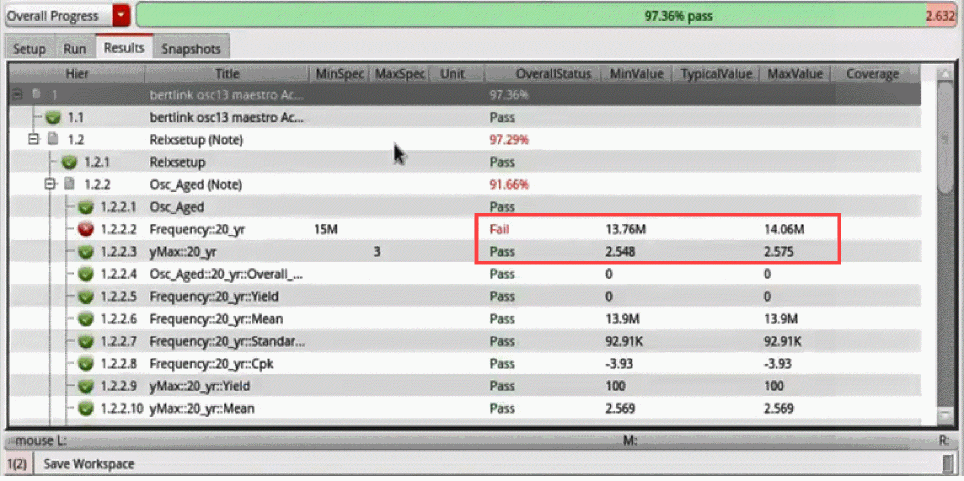Click green pass icon of row 1.1
This screenshot has height=481, width=964.
coord(53,117)
